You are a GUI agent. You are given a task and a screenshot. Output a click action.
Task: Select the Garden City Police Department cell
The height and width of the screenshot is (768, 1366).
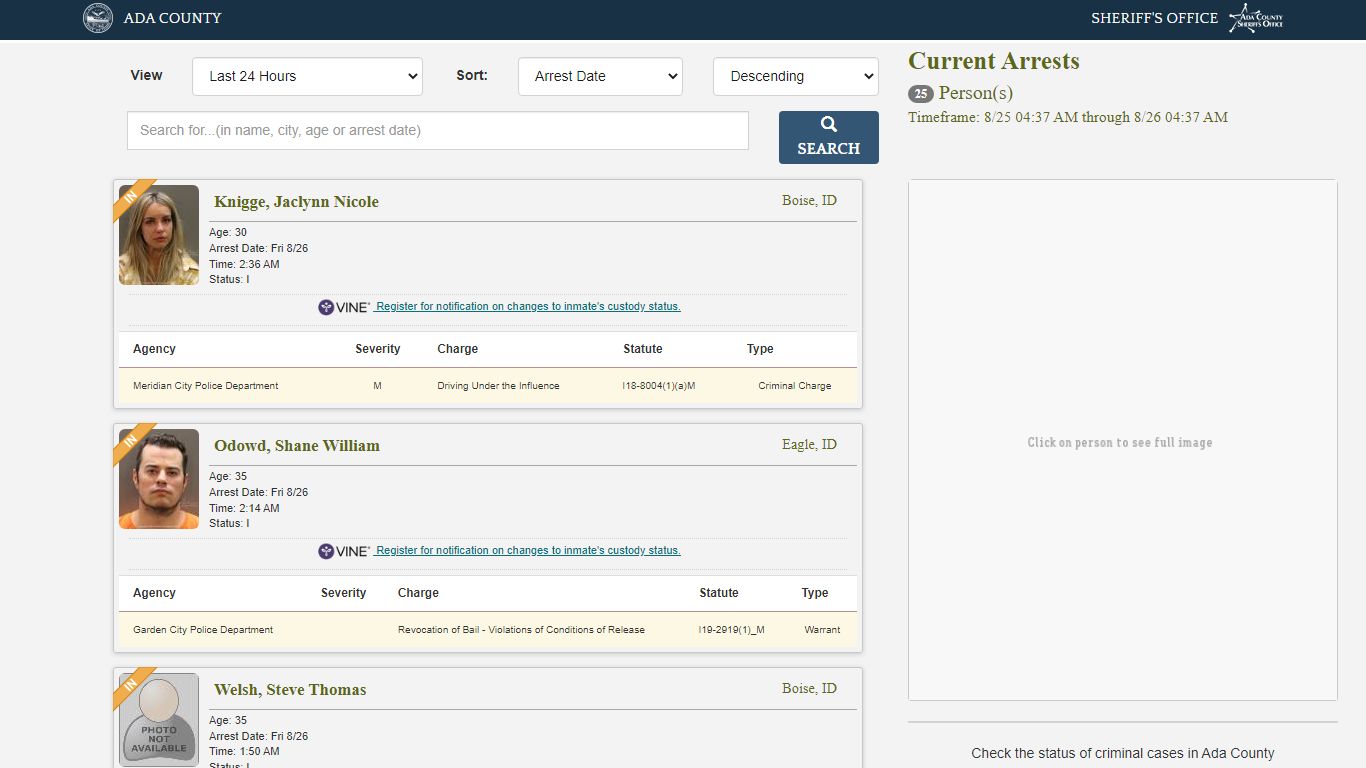click(x=203, y=630)
